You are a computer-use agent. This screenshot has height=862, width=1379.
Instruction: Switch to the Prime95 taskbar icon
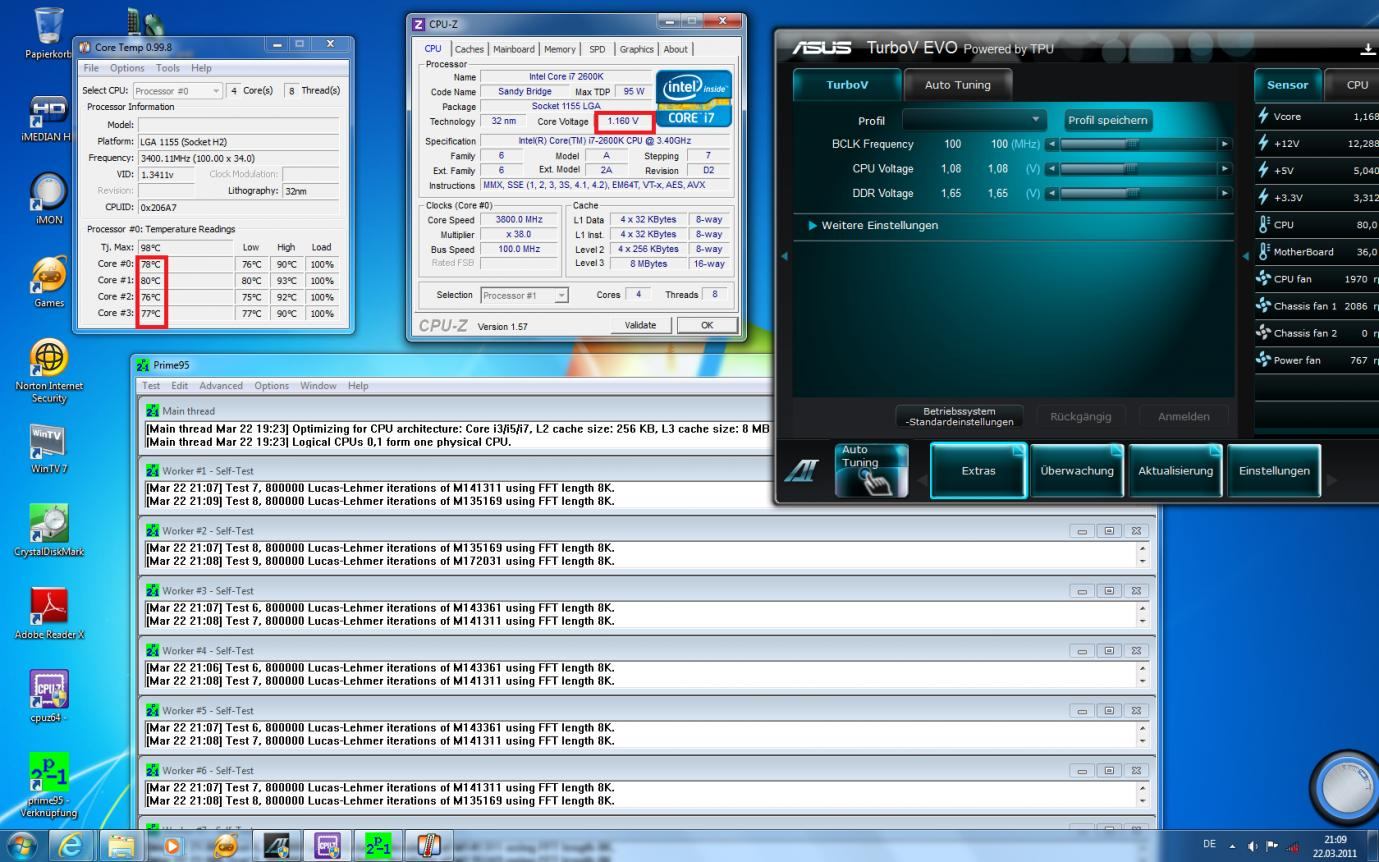[380, 845]
